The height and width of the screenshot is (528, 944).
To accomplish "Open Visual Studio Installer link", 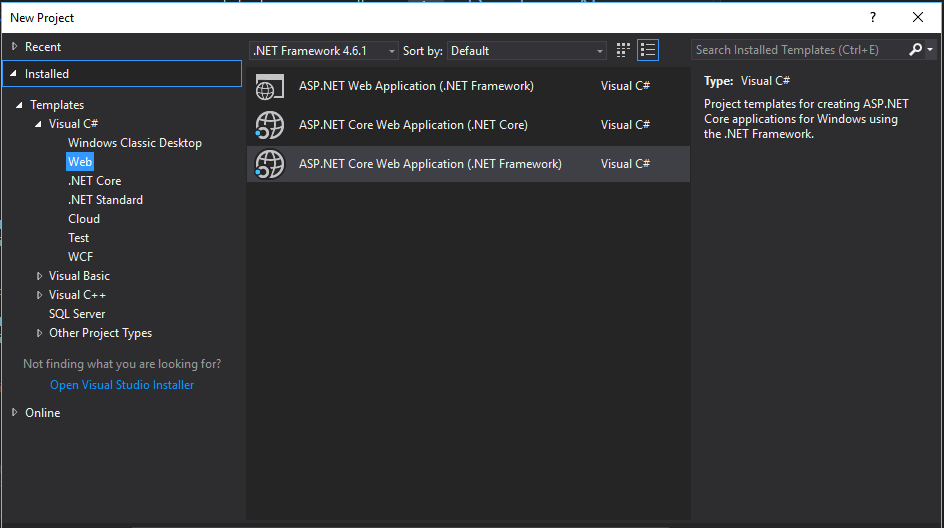I will coord(122,385).
